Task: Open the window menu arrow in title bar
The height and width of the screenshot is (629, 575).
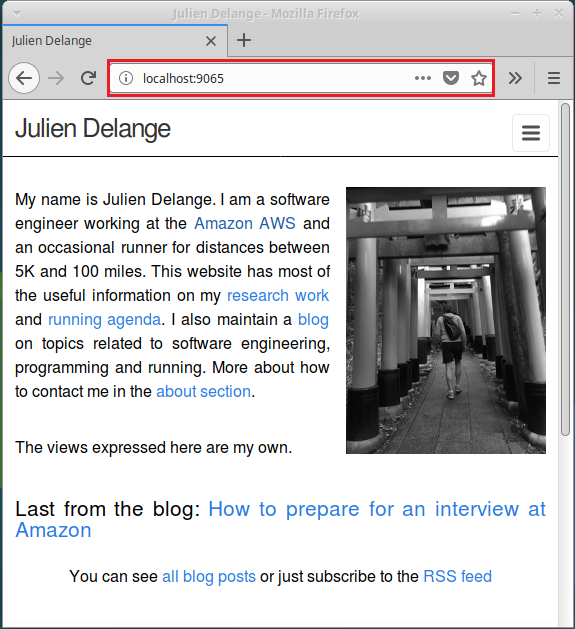Action: [16, 14]
